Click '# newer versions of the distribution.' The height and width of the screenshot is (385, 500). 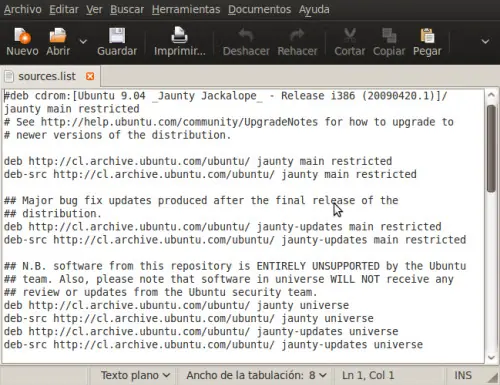(117, 135)
